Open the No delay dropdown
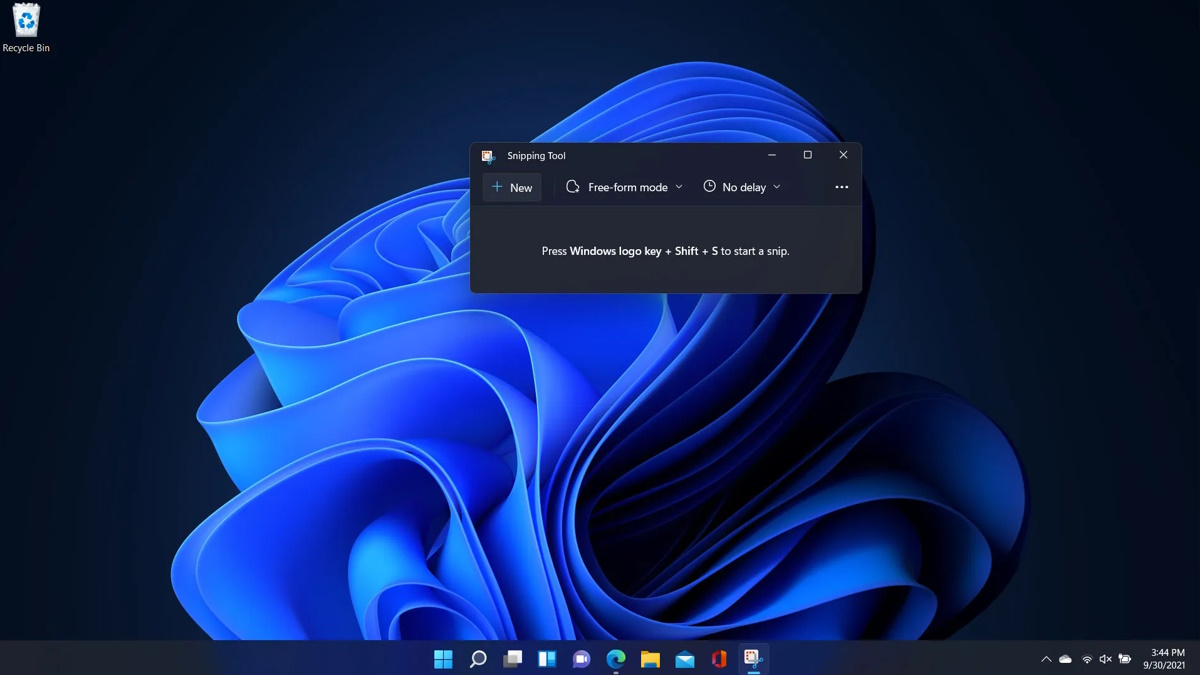The image size is (1200, 675). coord(742,187)
